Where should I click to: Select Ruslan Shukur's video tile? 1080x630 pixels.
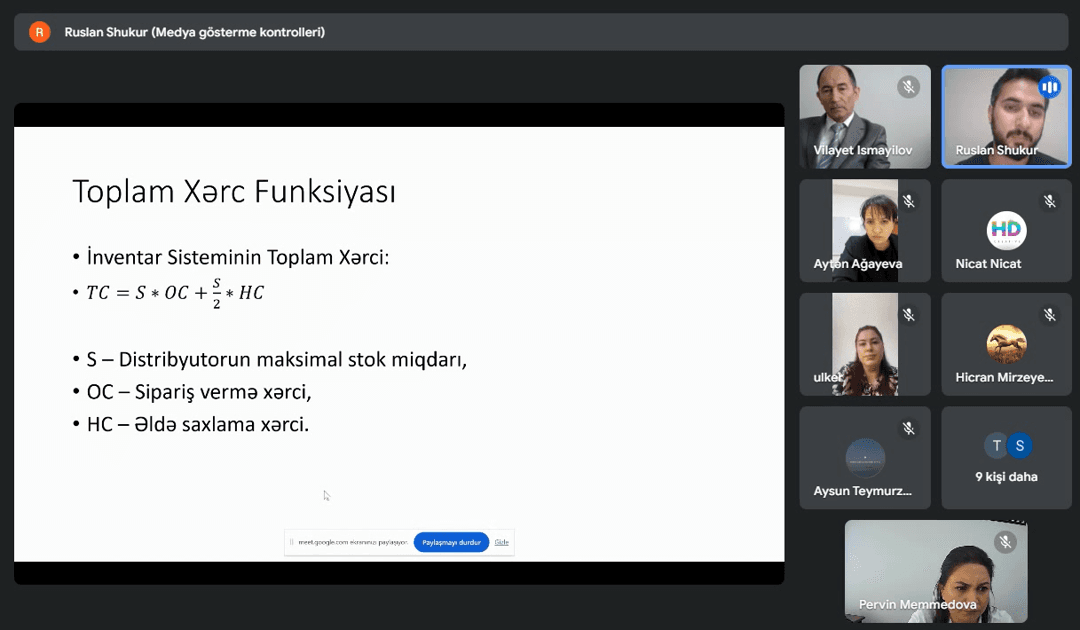(1006, 116)
